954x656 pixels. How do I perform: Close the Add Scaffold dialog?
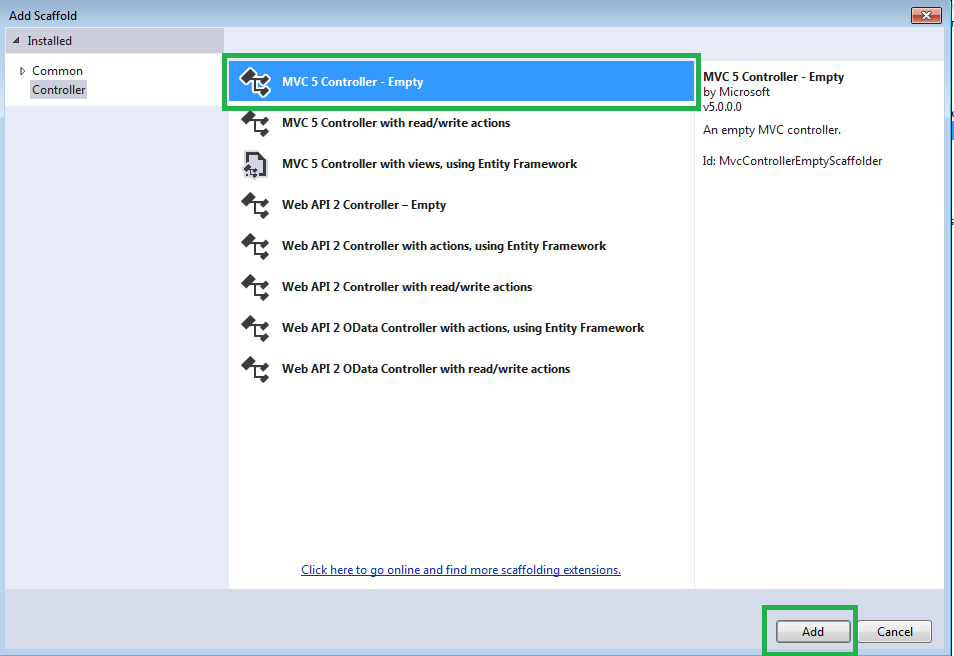(x=926, y=15)
